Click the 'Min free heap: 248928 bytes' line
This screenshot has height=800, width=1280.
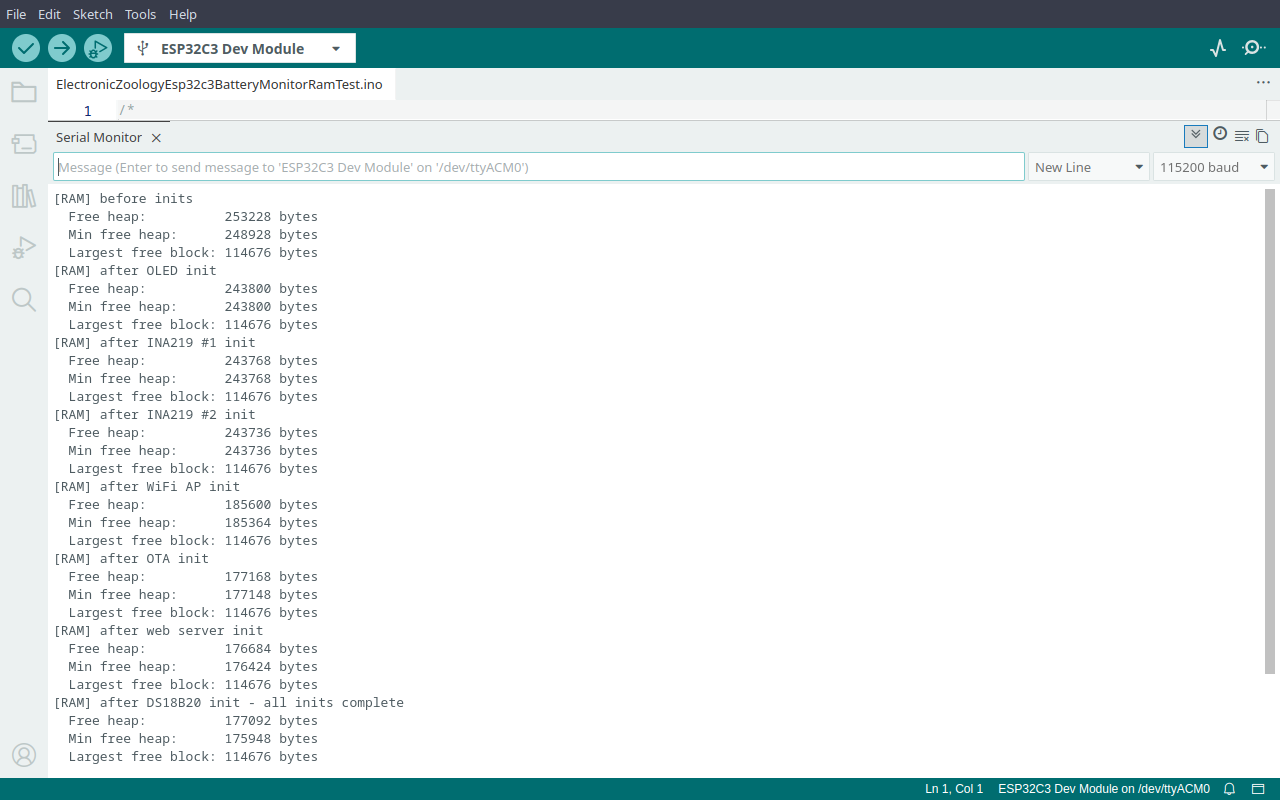coord(193,235)
